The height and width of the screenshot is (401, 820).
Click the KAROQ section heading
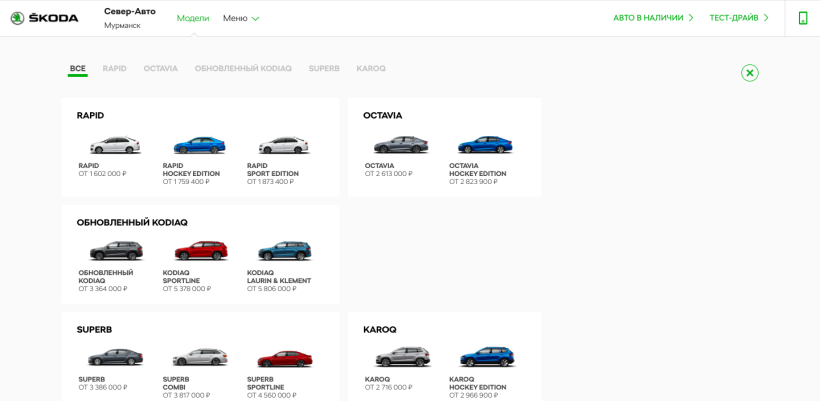coord(380,330)
